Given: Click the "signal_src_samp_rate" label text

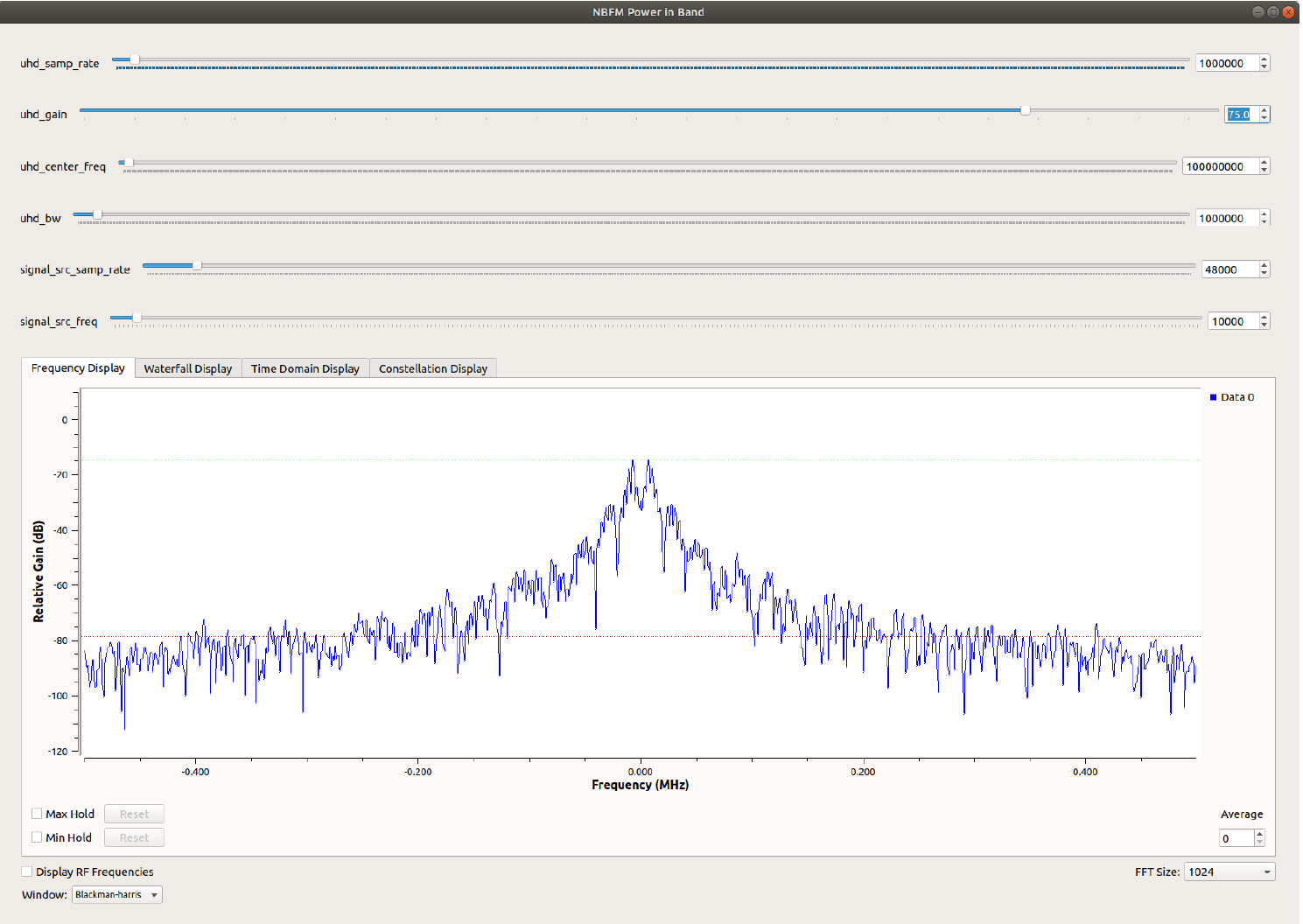Looking at the screenshot, I should point(75,269).
